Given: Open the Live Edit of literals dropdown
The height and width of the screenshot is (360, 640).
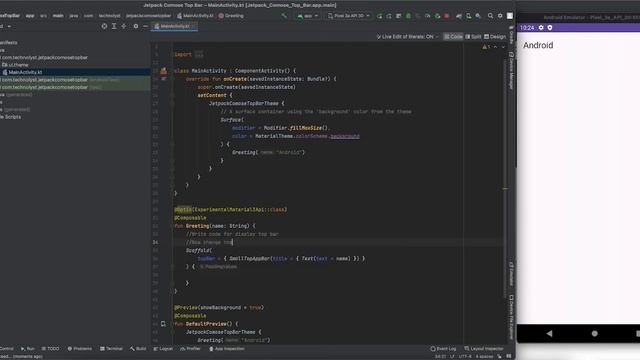Looking at the screenshot, I should pyautogui.click(x=407, y=37).
